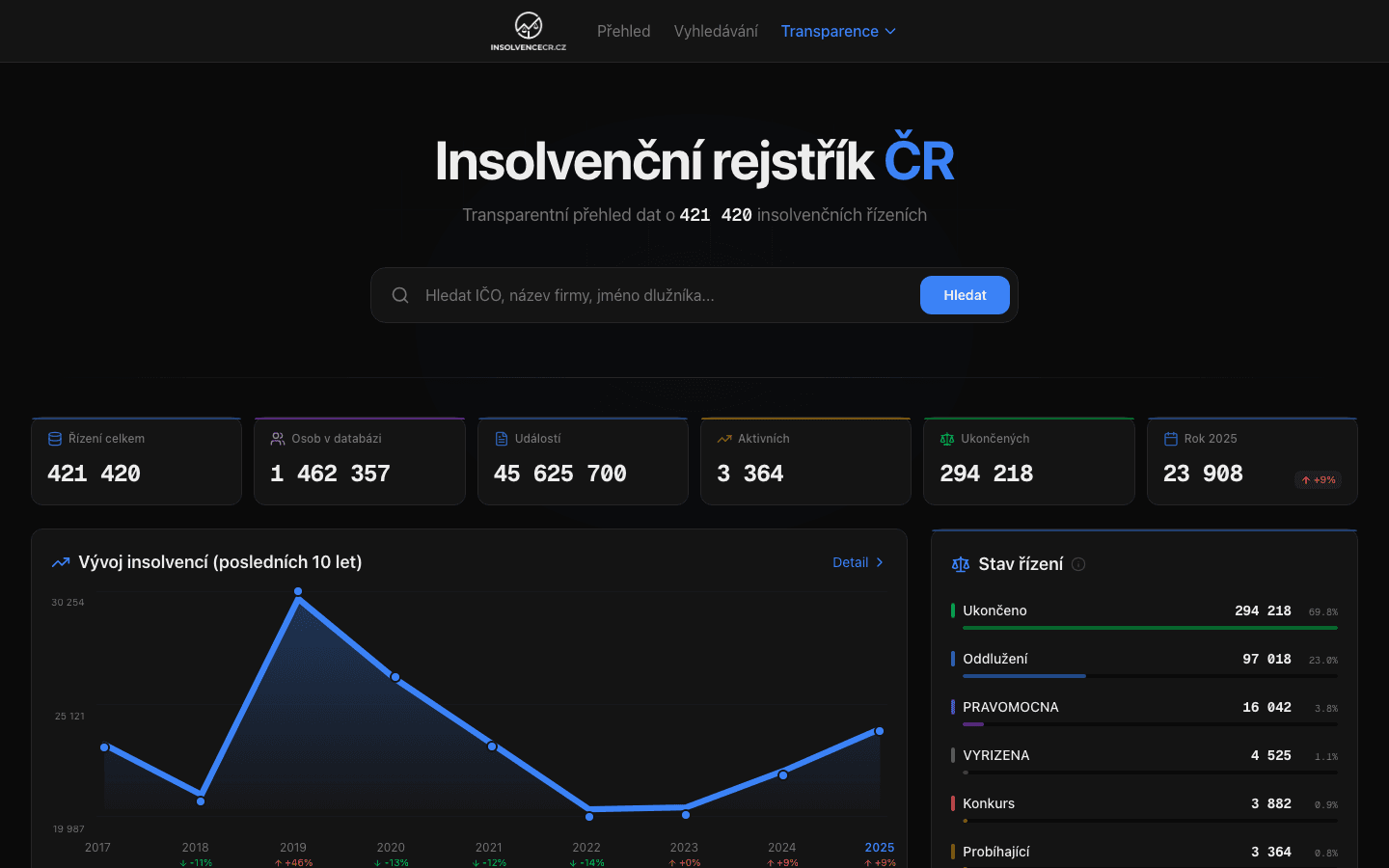This screenshot has height=868, width=1389.
Task: Open the Transparence dropdown menu
Action: coord(838,31)
